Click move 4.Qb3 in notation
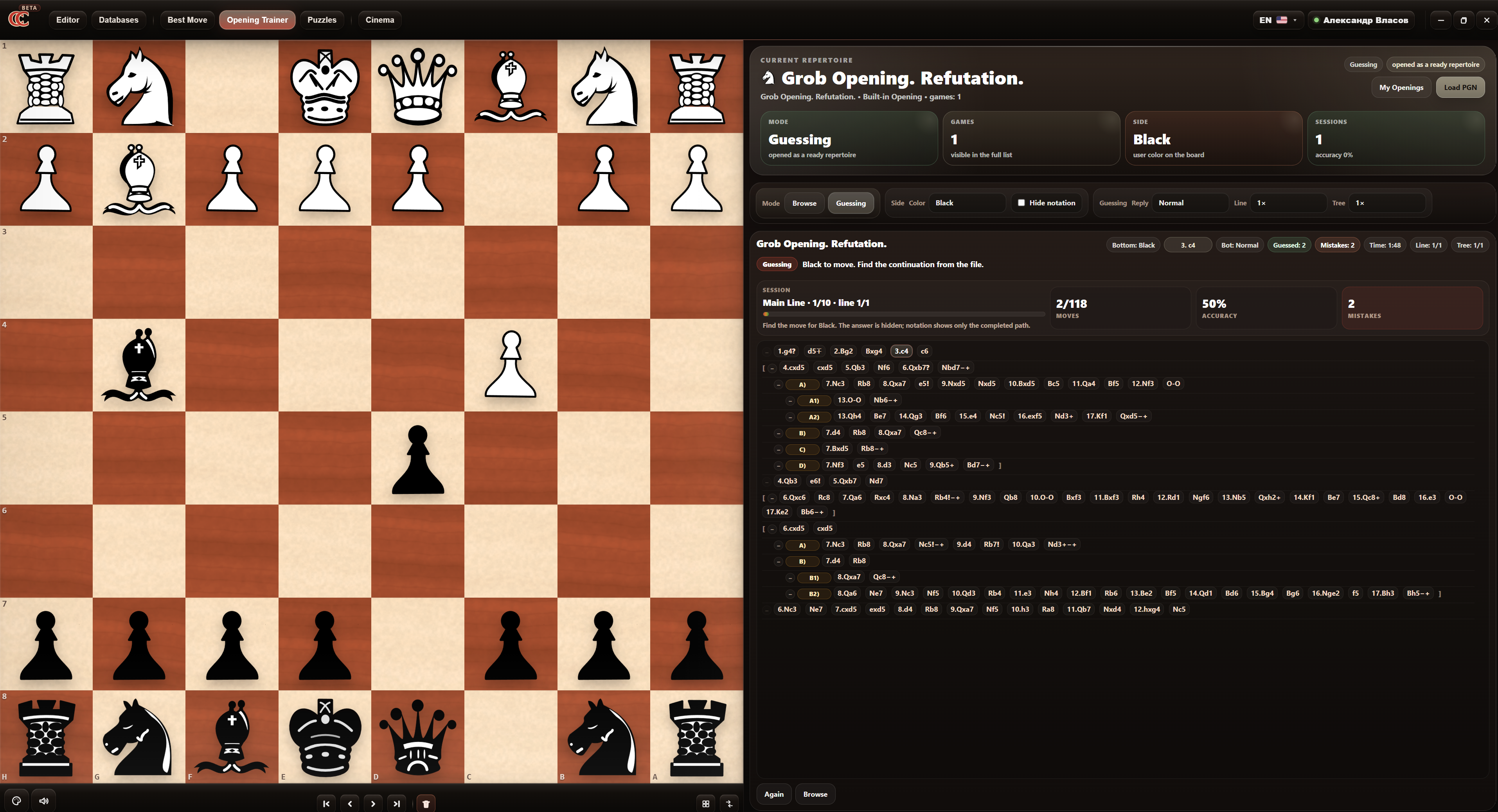The height and width of the screenshot is (812, 1498). [x=787, y=481]
